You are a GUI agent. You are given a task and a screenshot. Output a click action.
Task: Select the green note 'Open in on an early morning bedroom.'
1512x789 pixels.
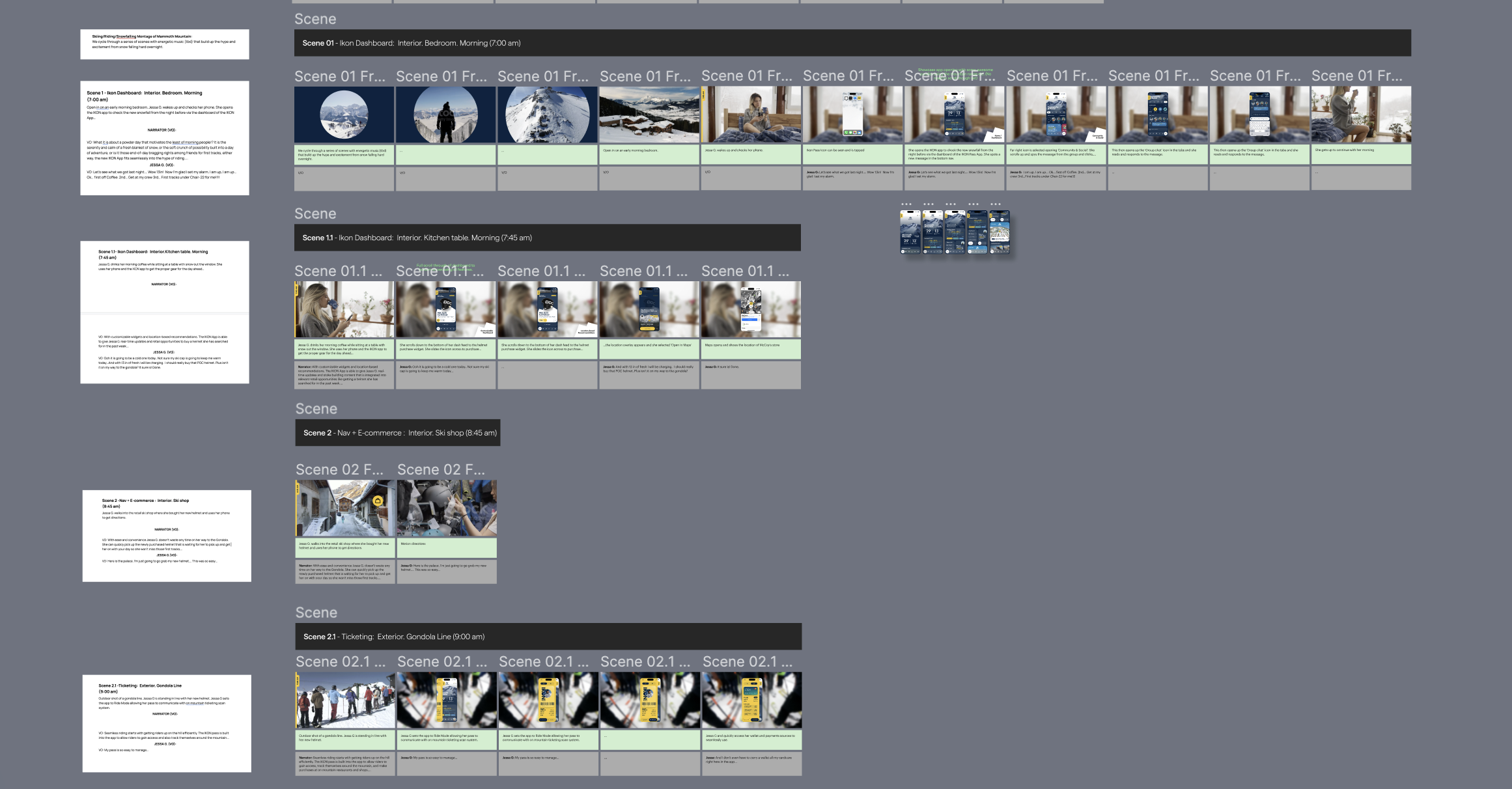[649, 154]
